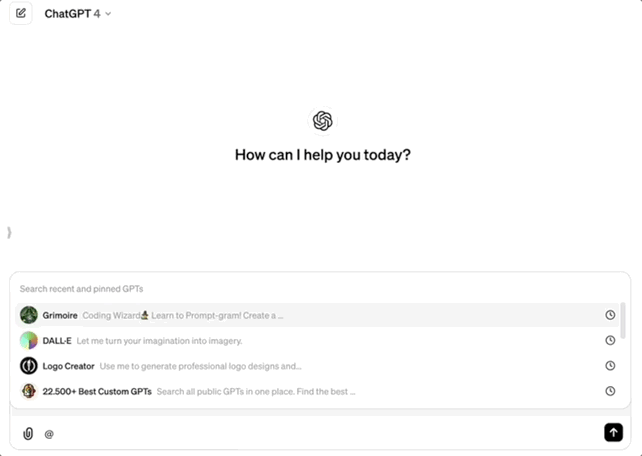Attach a file with the paperclip icon
The height and width of the screenshot is (456, 642).
pyautogui.click(x=28, y=433)
